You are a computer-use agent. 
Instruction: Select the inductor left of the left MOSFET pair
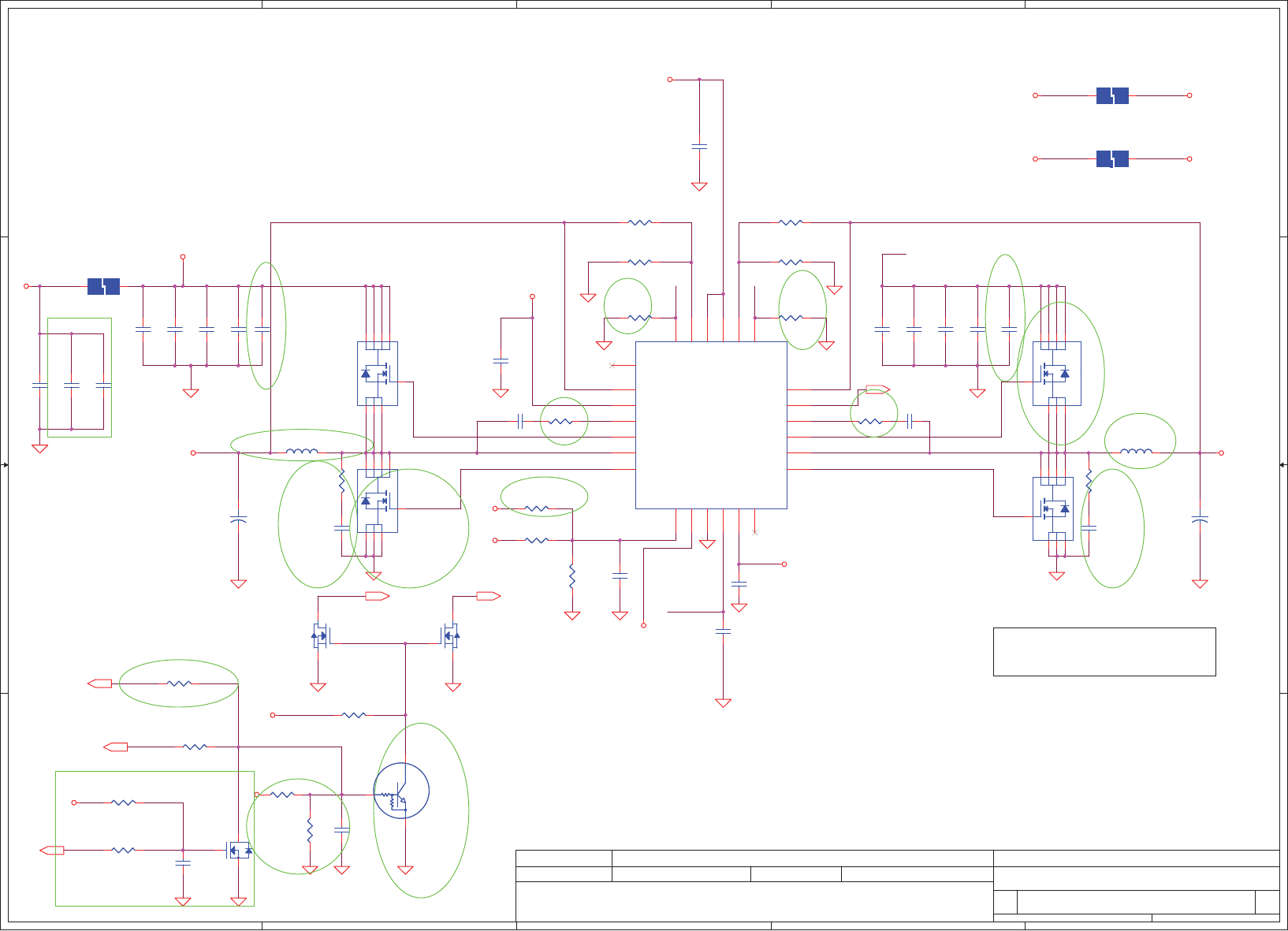[x=302, y=452]
